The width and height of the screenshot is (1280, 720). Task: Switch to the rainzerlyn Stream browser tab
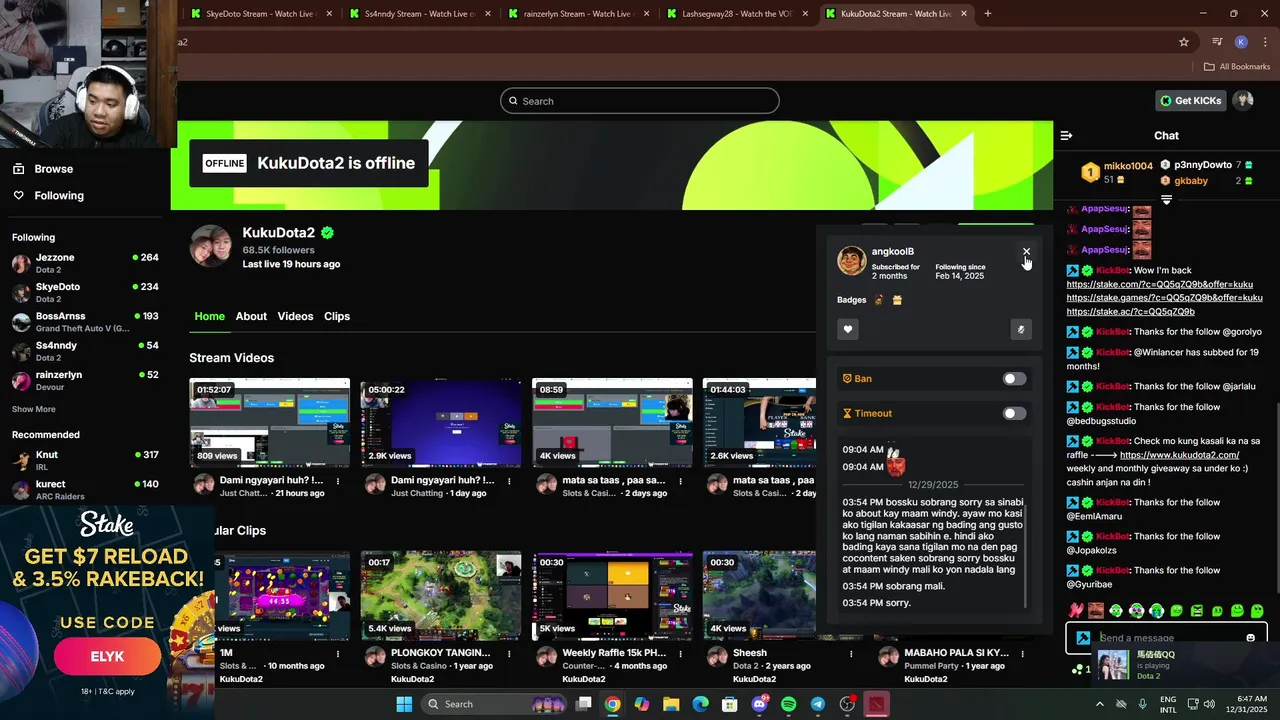pos(577,14)
